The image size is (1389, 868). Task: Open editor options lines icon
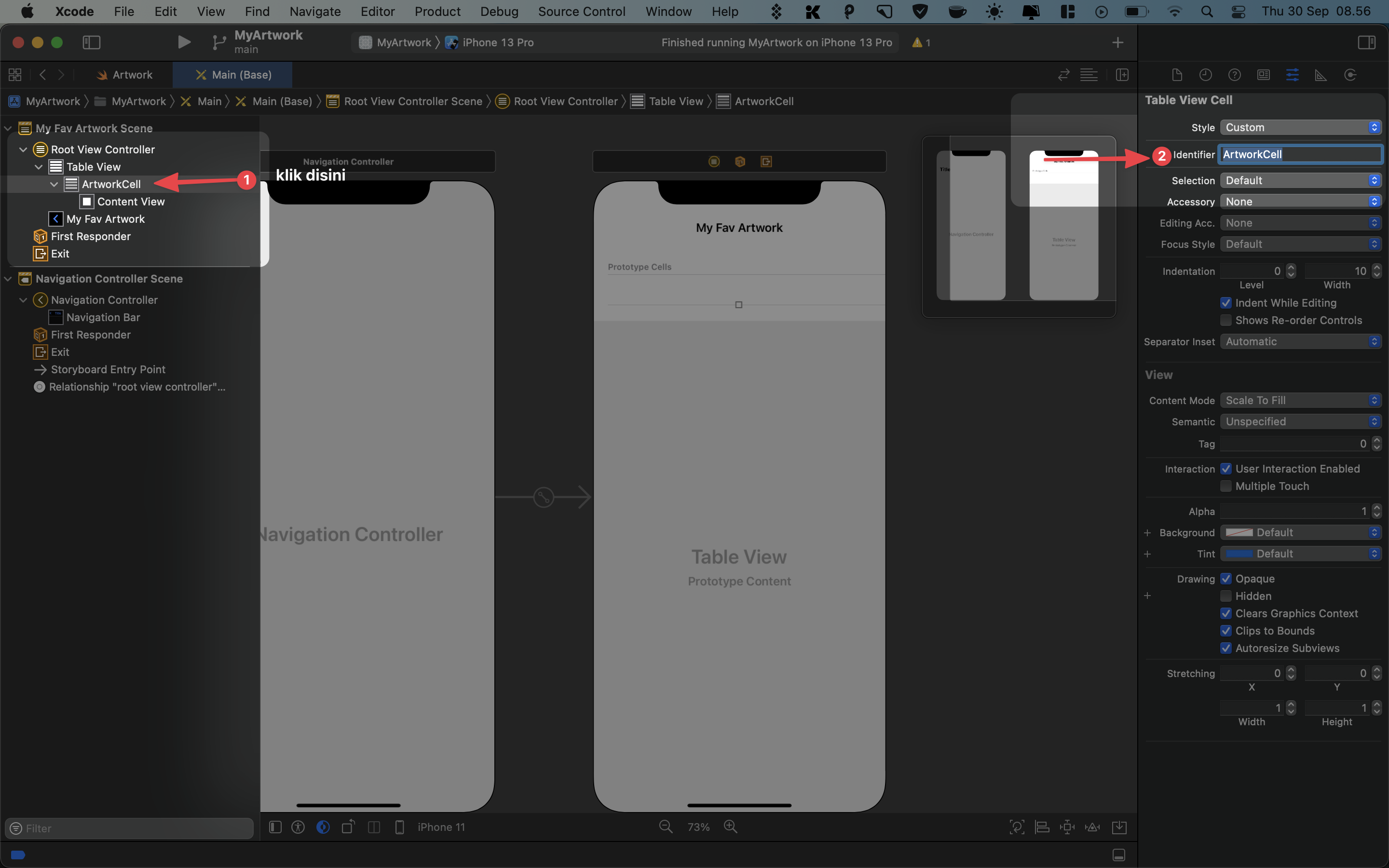pos(1088,75)
